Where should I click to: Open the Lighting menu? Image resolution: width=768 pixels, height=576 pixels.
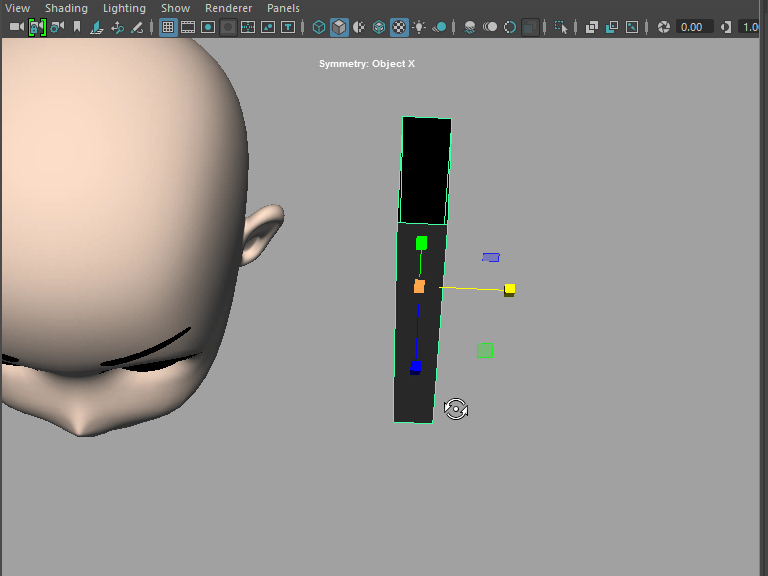click(124, 8)
